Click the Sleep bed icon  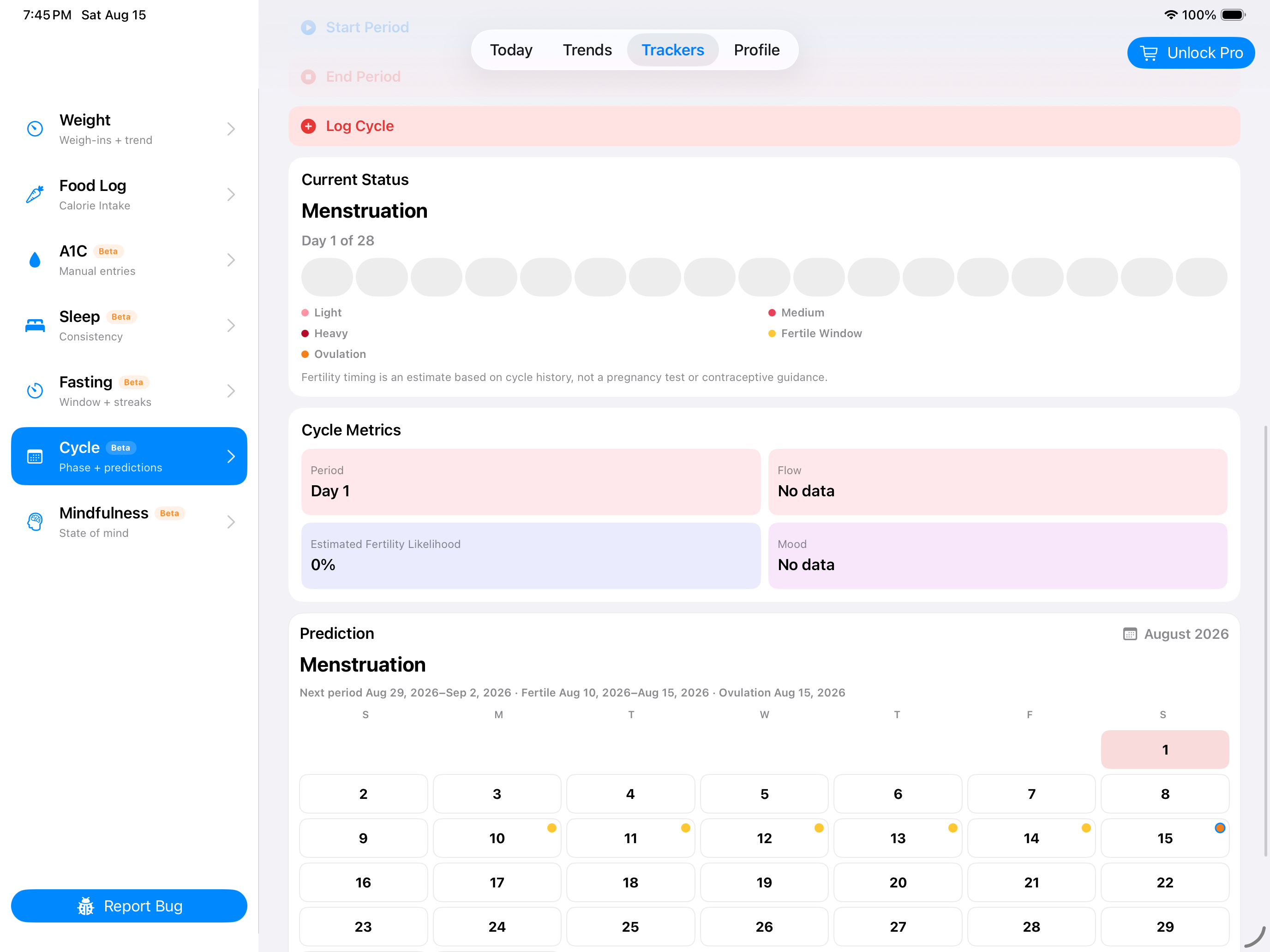coord(35,325)
